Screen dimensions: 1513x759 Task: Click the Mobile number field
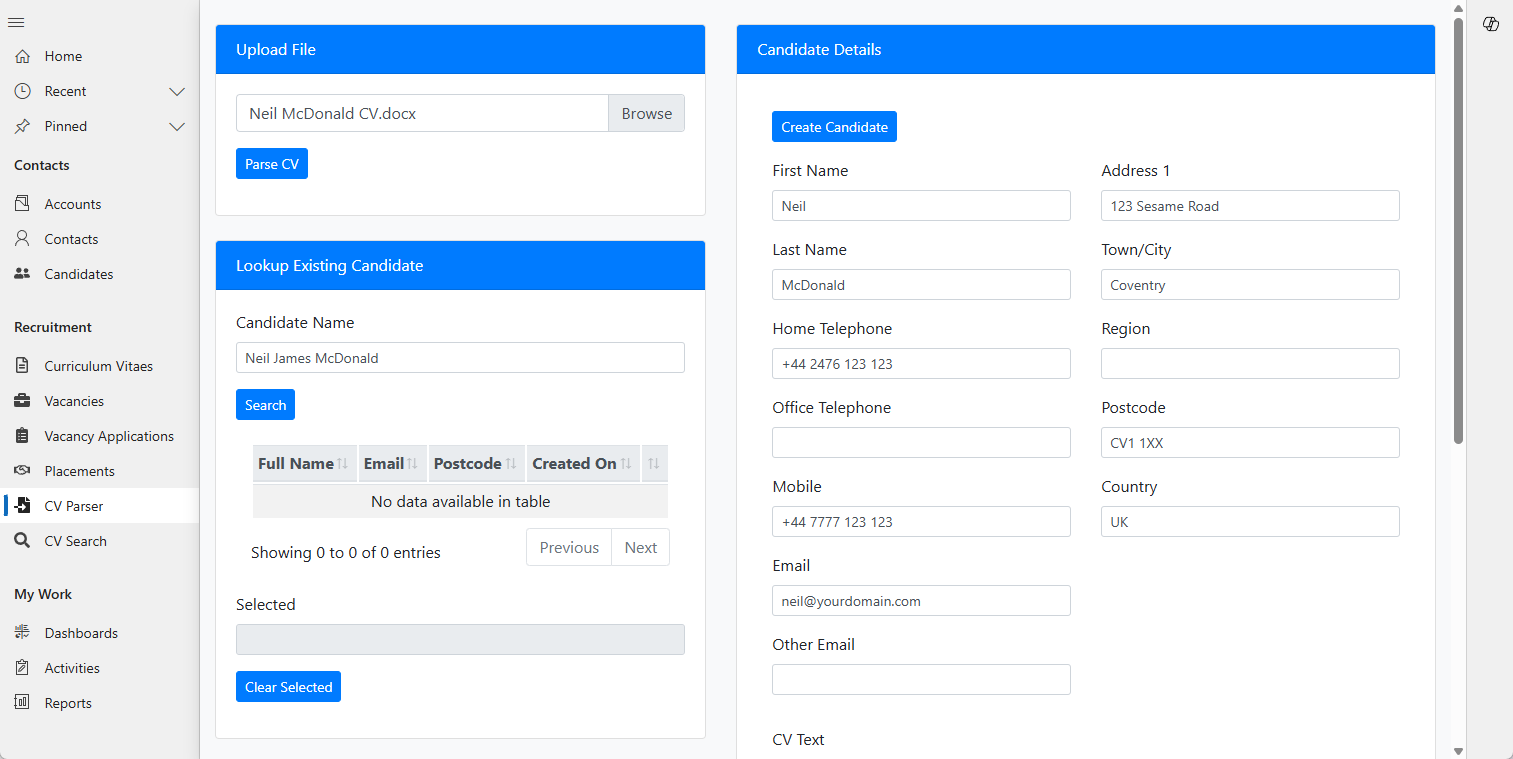point(921,522)
